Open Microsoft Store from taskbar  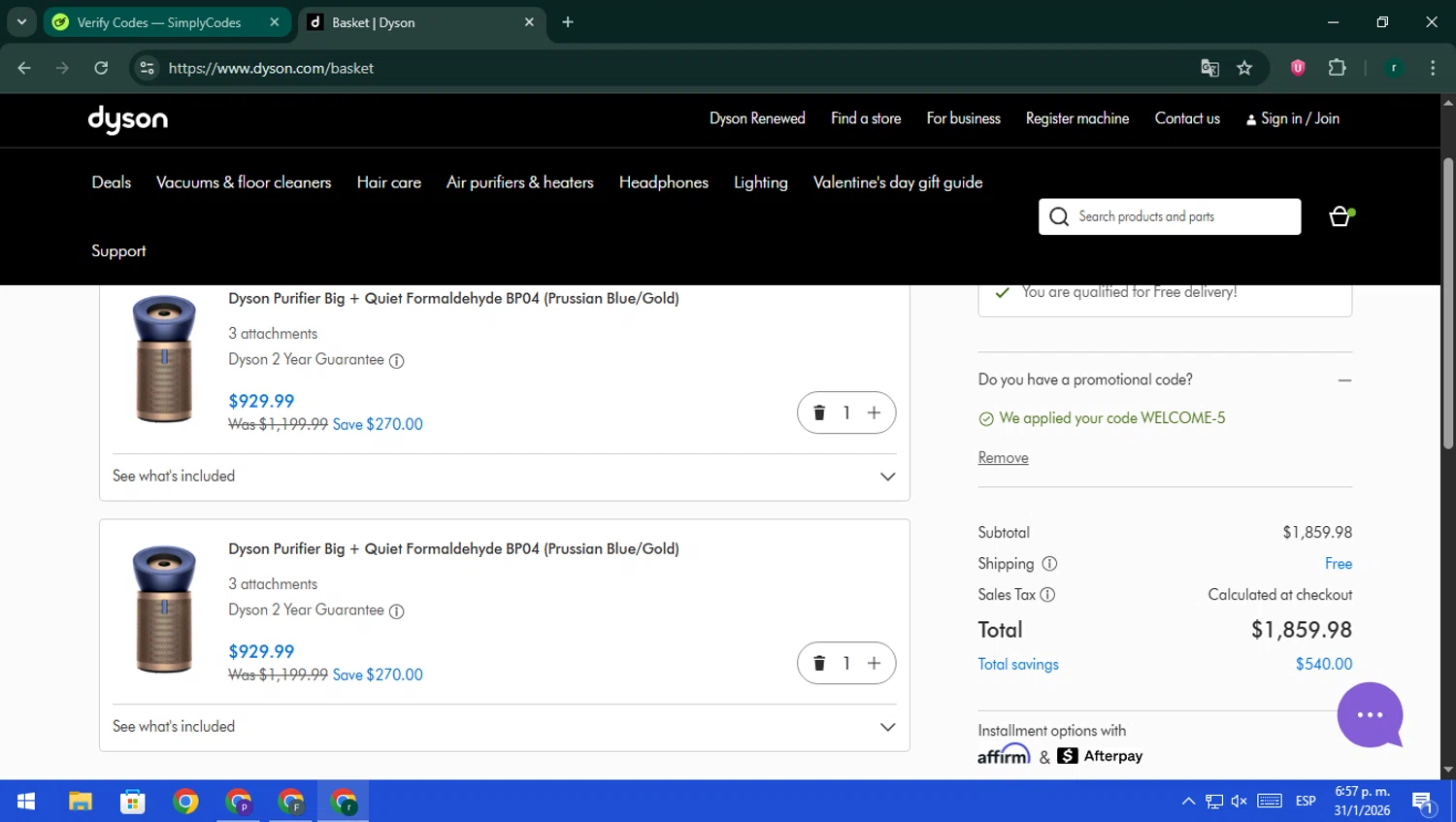pos(132,802)
